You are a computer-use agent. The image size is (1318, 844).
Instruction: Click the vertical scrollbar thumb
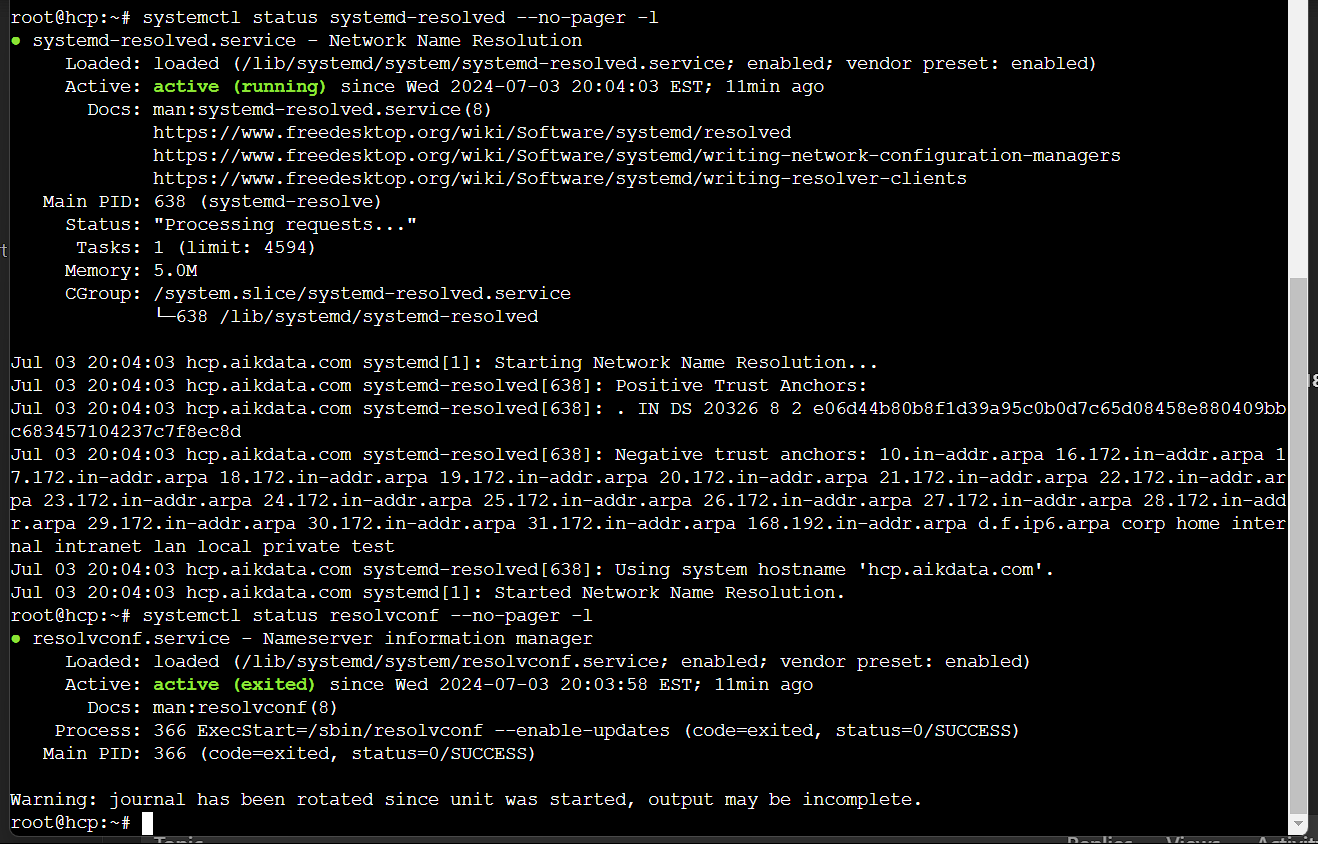click(1299, 545)
